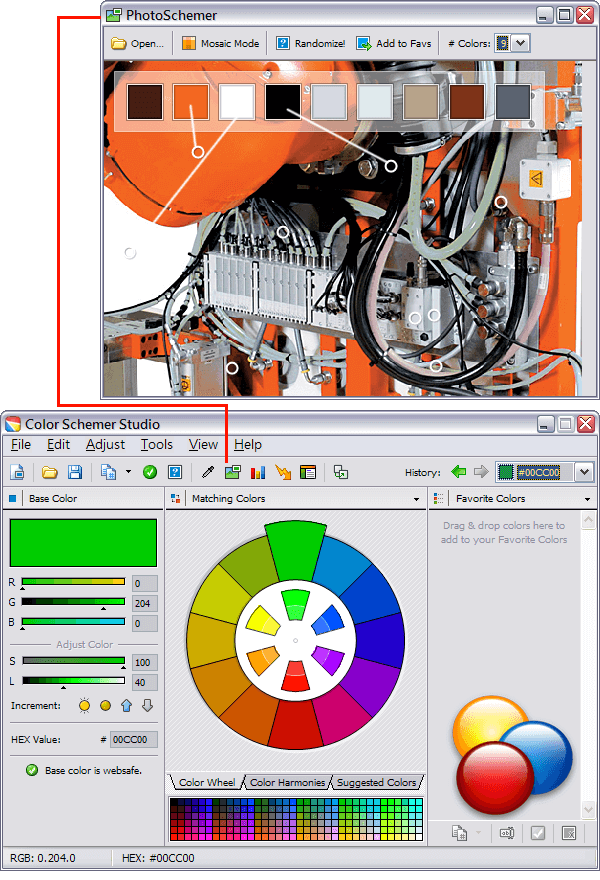
Task: Switch to the Suggested Colors tab
Action: [x=377, y=782]
